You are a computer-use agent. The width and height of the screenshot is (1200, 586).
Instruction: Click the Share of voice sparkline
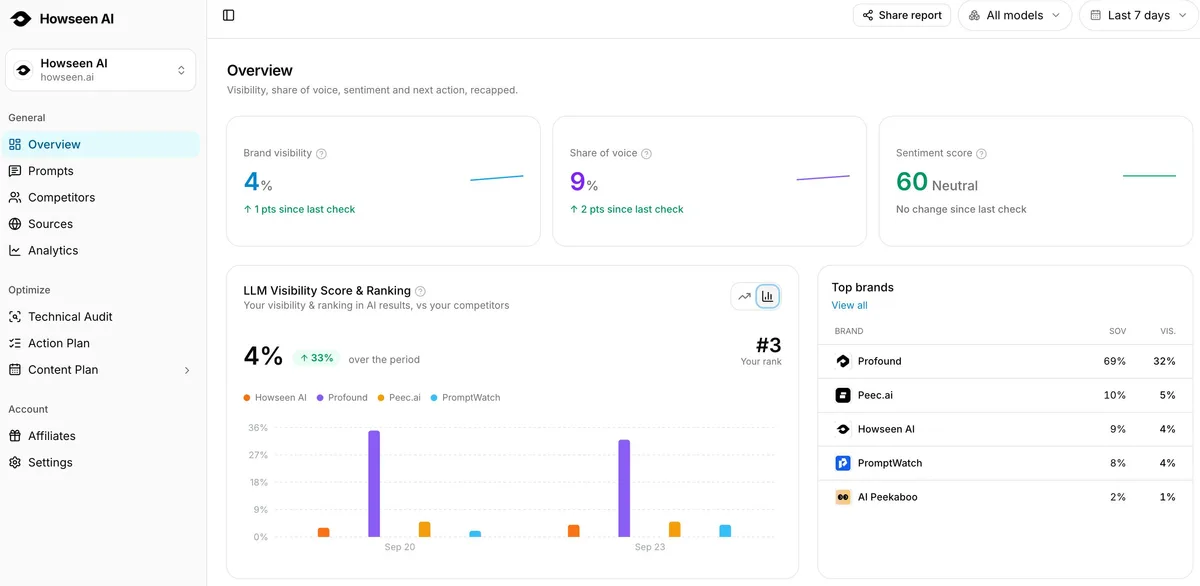click(823, 178)
